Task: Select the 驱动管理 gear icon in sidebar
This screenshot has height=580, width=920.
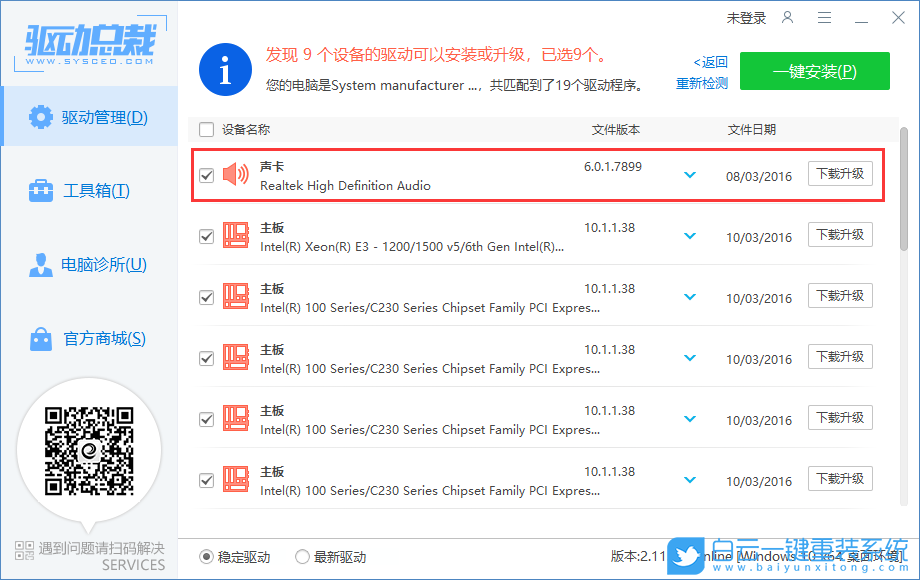Action: coord(39,116)
